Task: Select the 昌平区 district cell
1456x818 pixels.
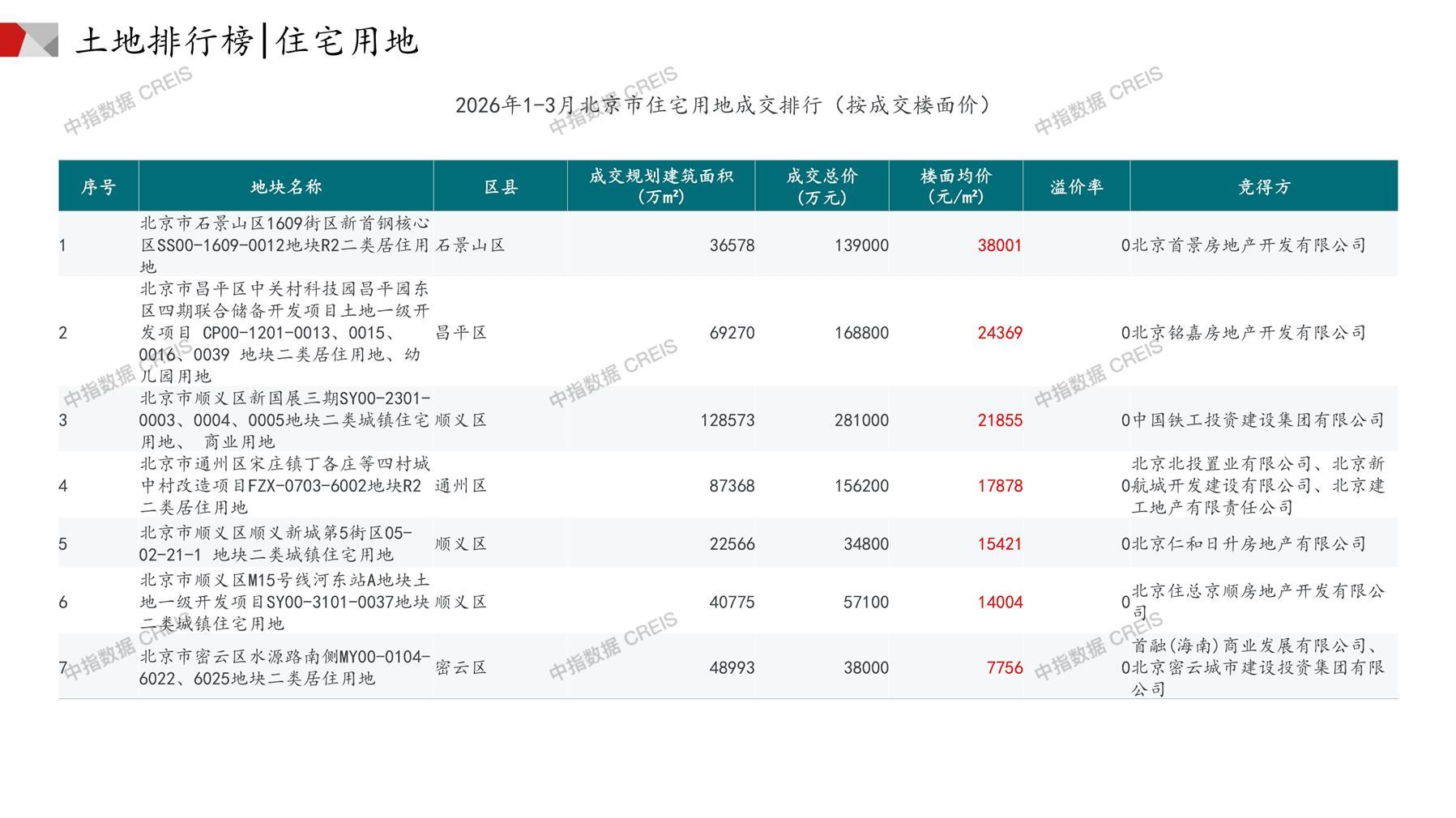Action: [x=461, y=333]
